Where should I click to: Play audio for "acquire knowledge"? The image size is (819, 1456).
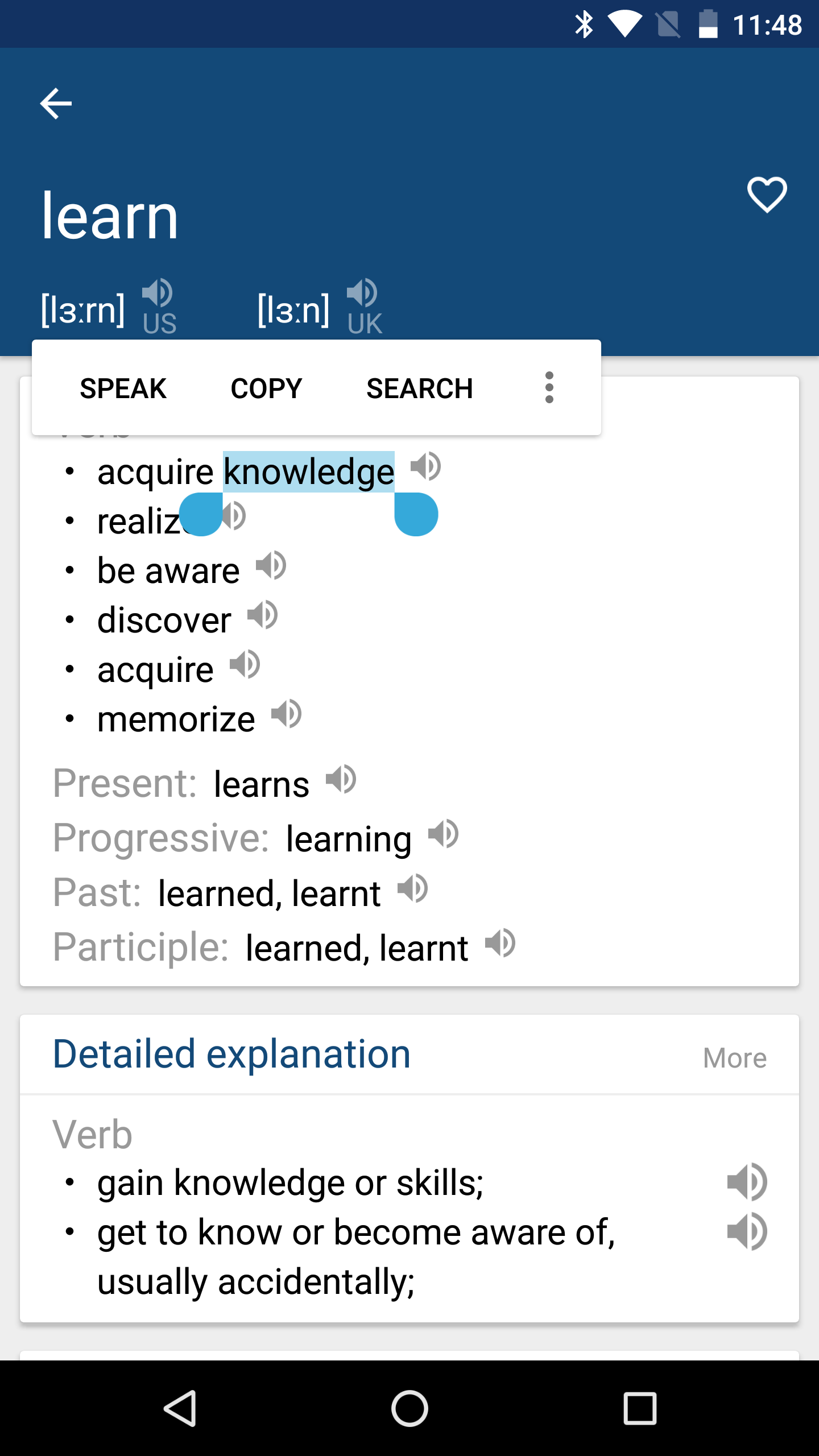point(425,466)
